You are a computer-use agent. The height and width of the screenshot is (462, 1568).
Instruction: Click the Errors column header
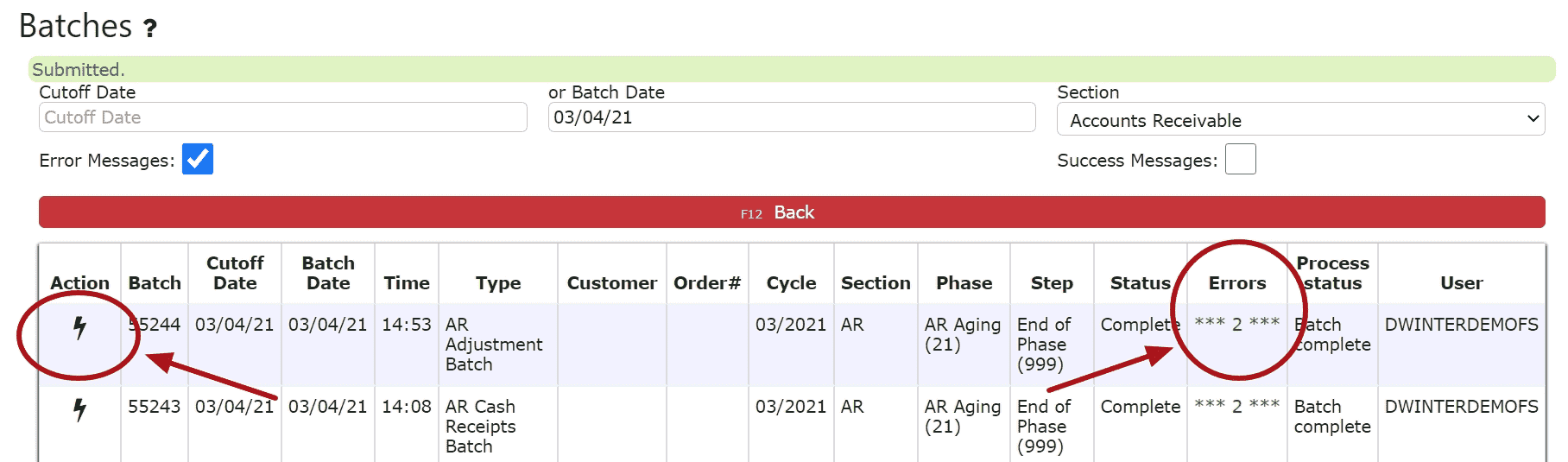point(1236,283)
